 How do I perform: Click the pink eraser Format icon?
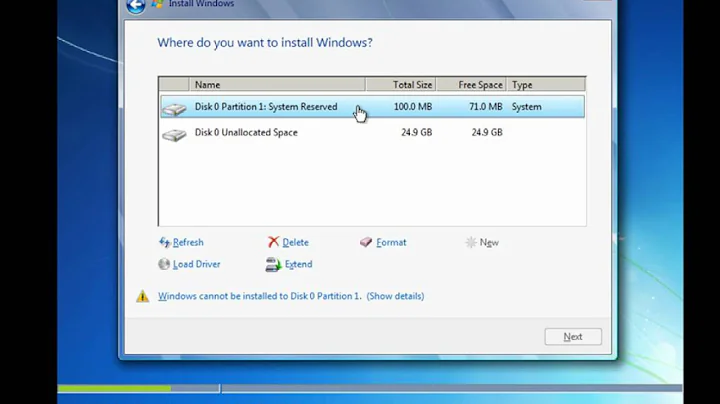[x=366, y=242]
